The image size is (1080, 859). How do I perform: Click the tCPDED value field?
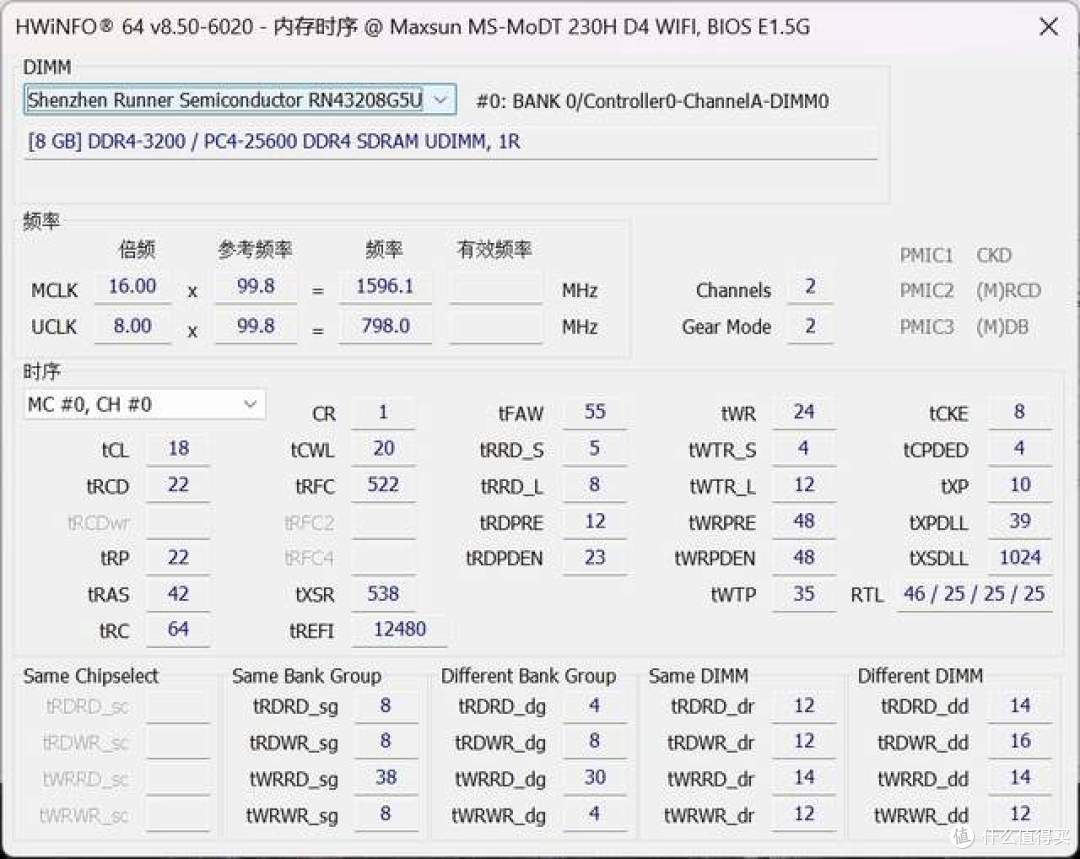pyautogui.click(x=1020, y=448)
